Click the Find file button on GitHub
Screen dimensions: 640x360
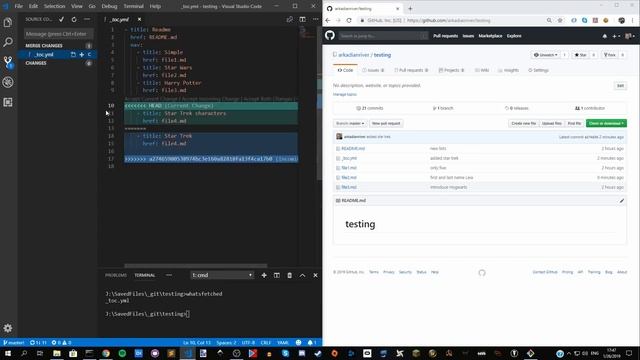pyautogui.click(x=574, y=123)
